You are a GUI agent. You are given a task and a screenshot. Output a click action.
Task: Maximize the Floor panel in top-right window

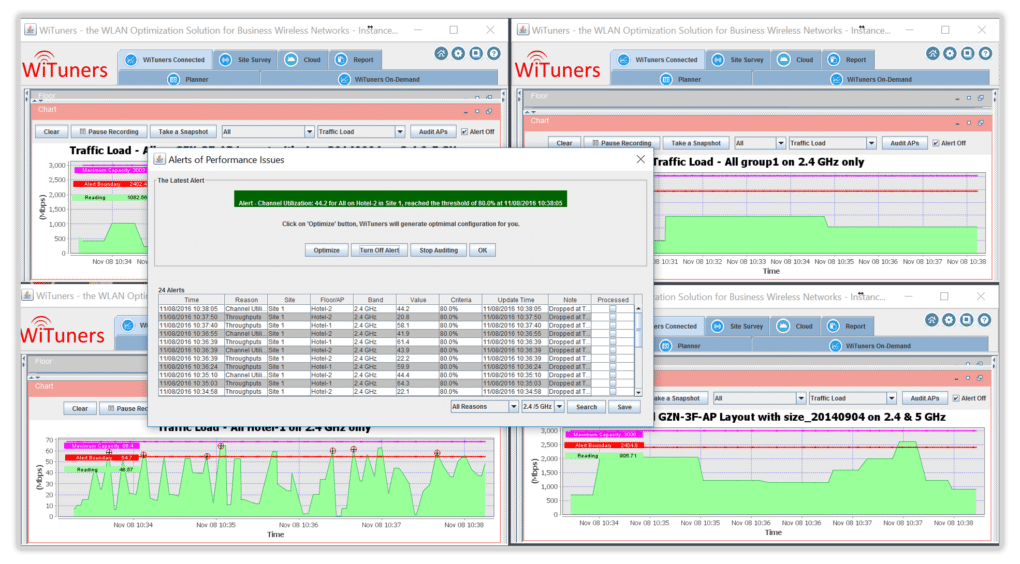(x=969, y=98)
